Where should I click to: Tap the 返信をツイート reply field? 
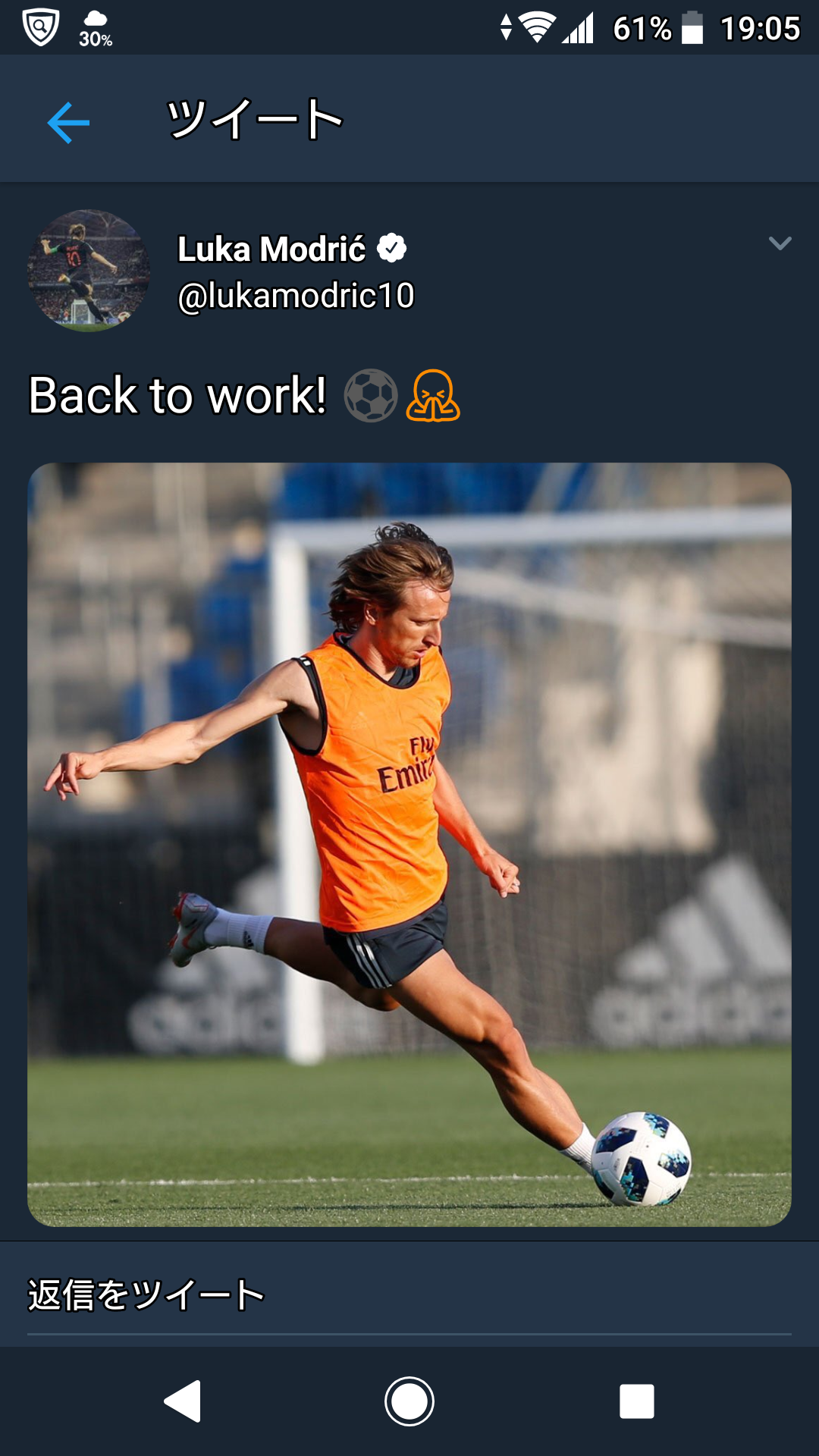tap(409, 1295)
